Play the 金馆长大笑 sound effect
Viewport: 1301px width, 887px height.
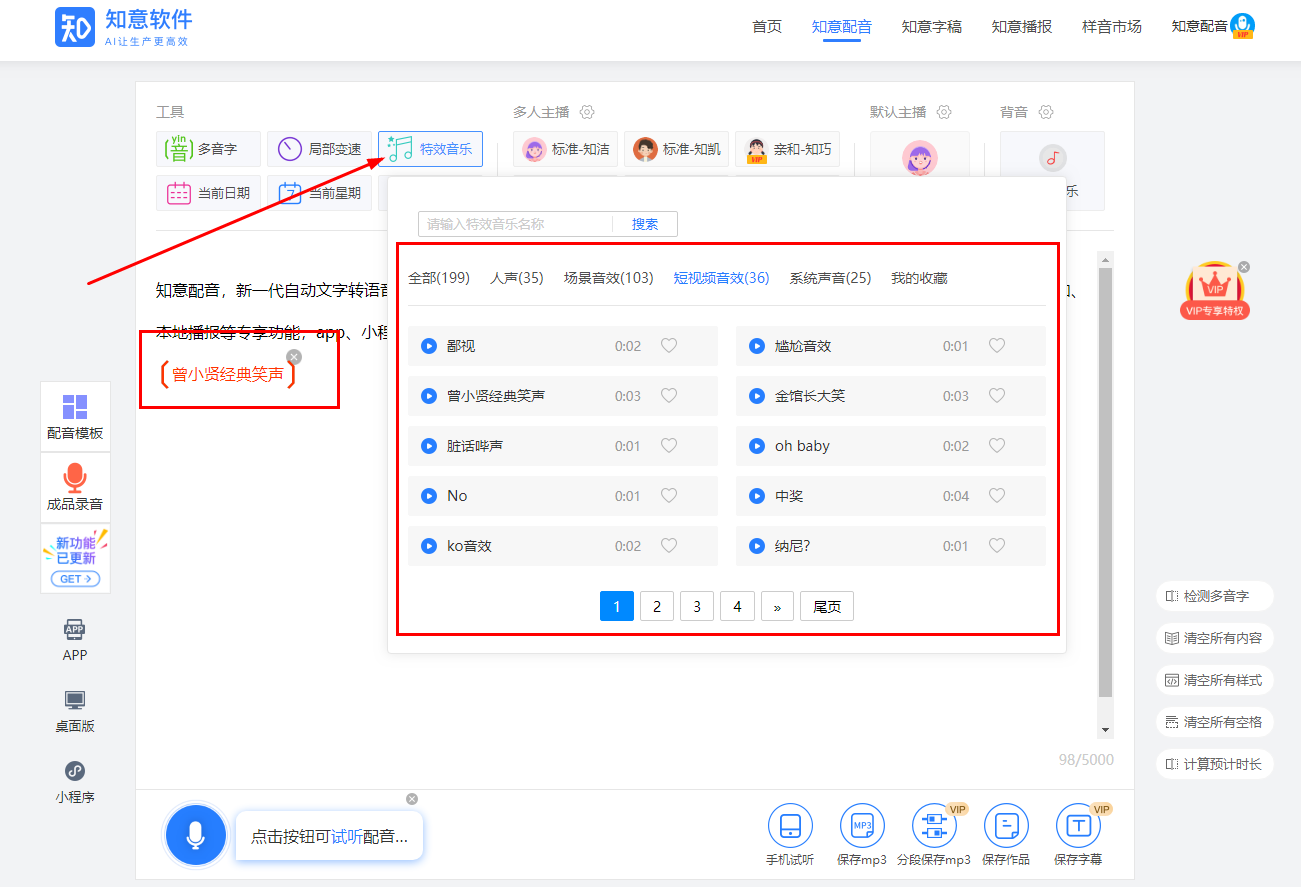point(757,396)
